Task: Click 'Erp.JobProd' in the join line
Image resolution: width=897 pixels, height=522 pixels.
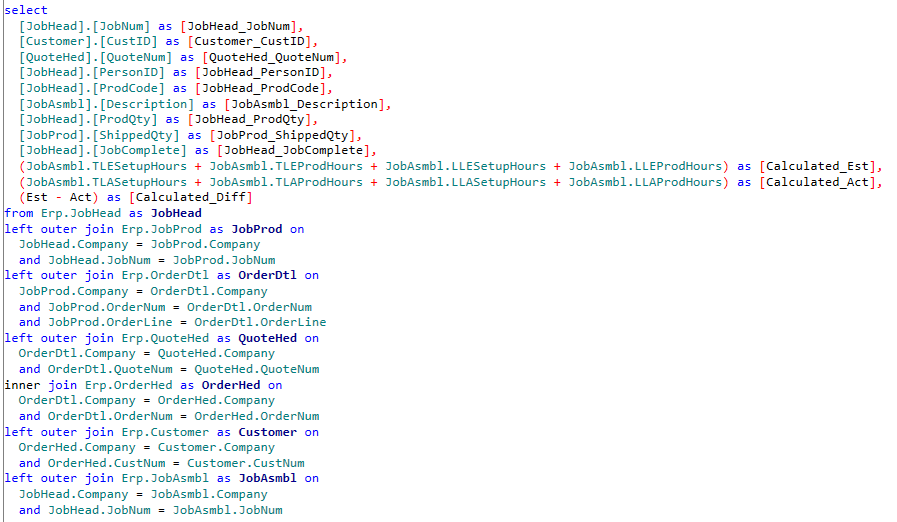Action: [162, 229]
